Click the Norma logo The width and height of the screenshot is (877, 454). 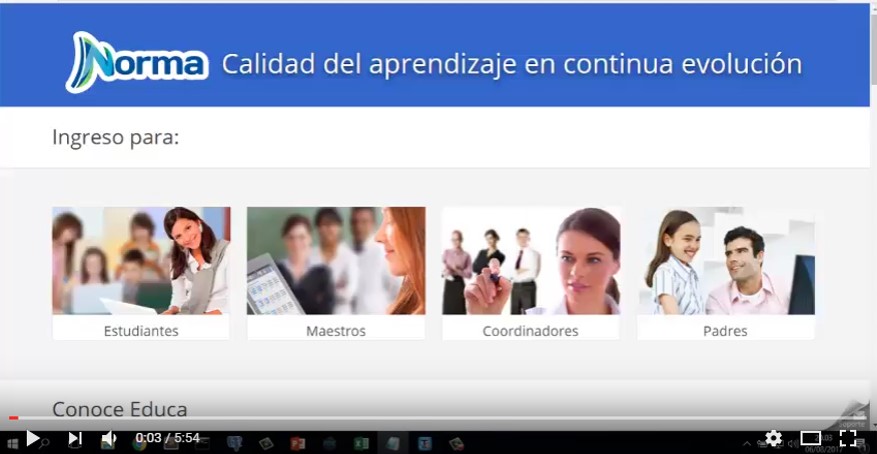pyautogui.click(x=137, y=62)
